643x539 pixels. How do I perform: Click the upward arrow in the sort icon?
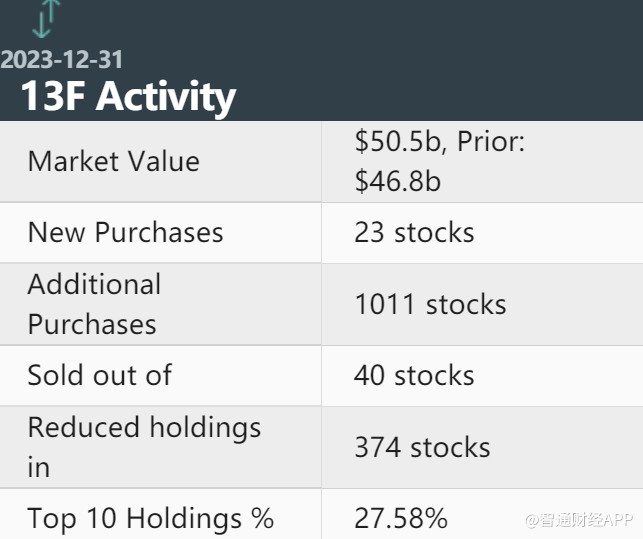pyautogui.click(x=53, y=12)
